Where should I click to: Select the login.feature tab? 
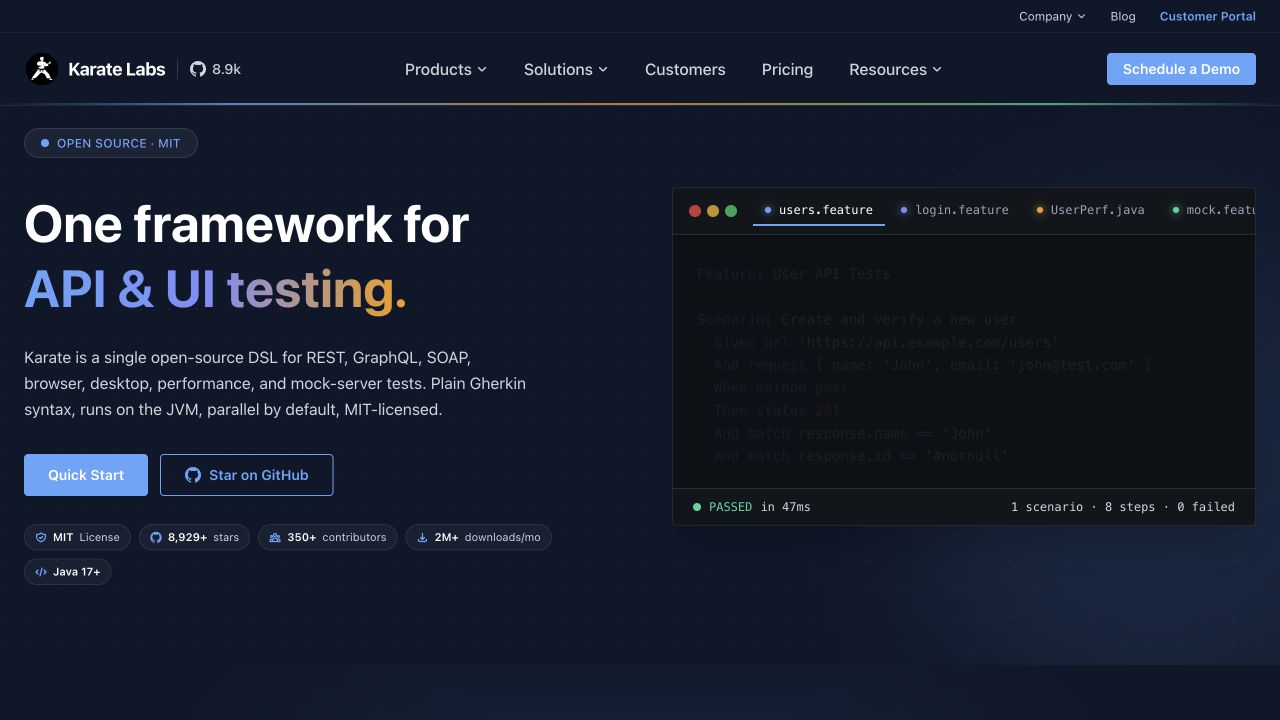click(x=954, y=210)
